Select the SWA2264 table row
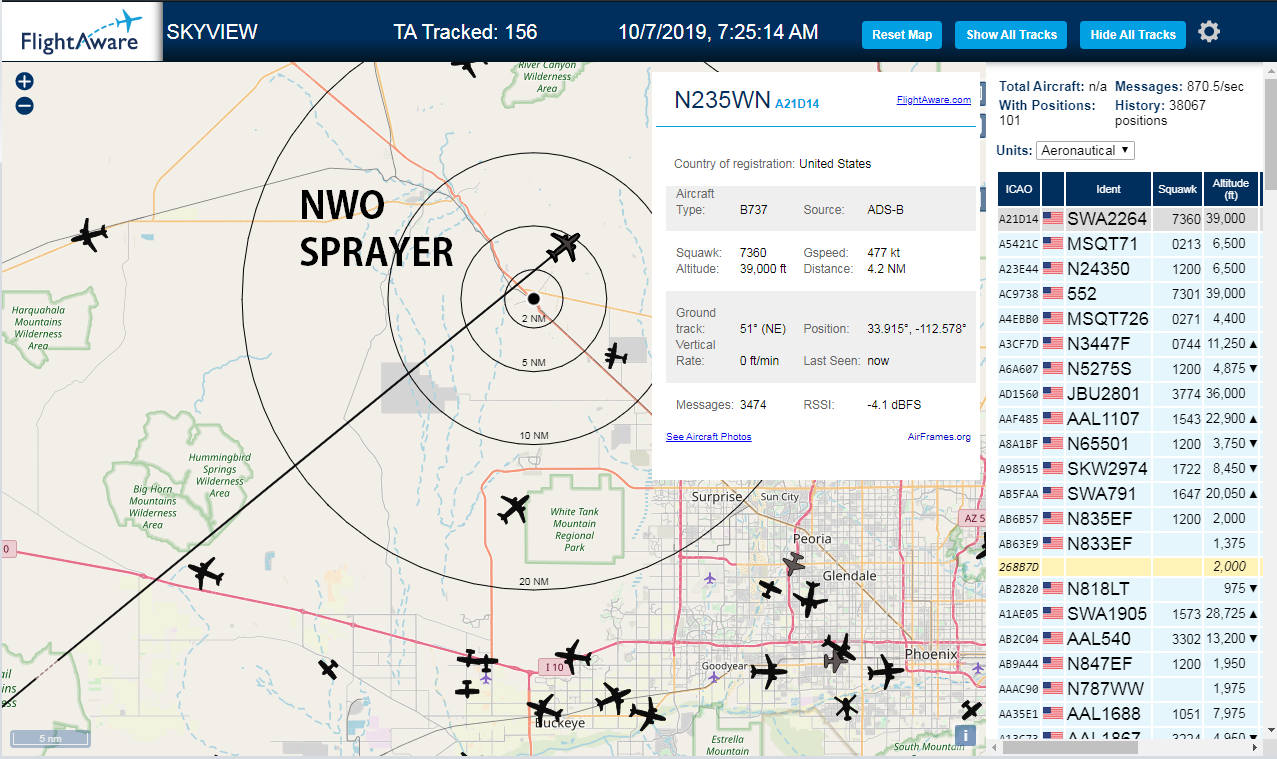The height and width of the screenshot is (759, 1277). point(1128,218)
